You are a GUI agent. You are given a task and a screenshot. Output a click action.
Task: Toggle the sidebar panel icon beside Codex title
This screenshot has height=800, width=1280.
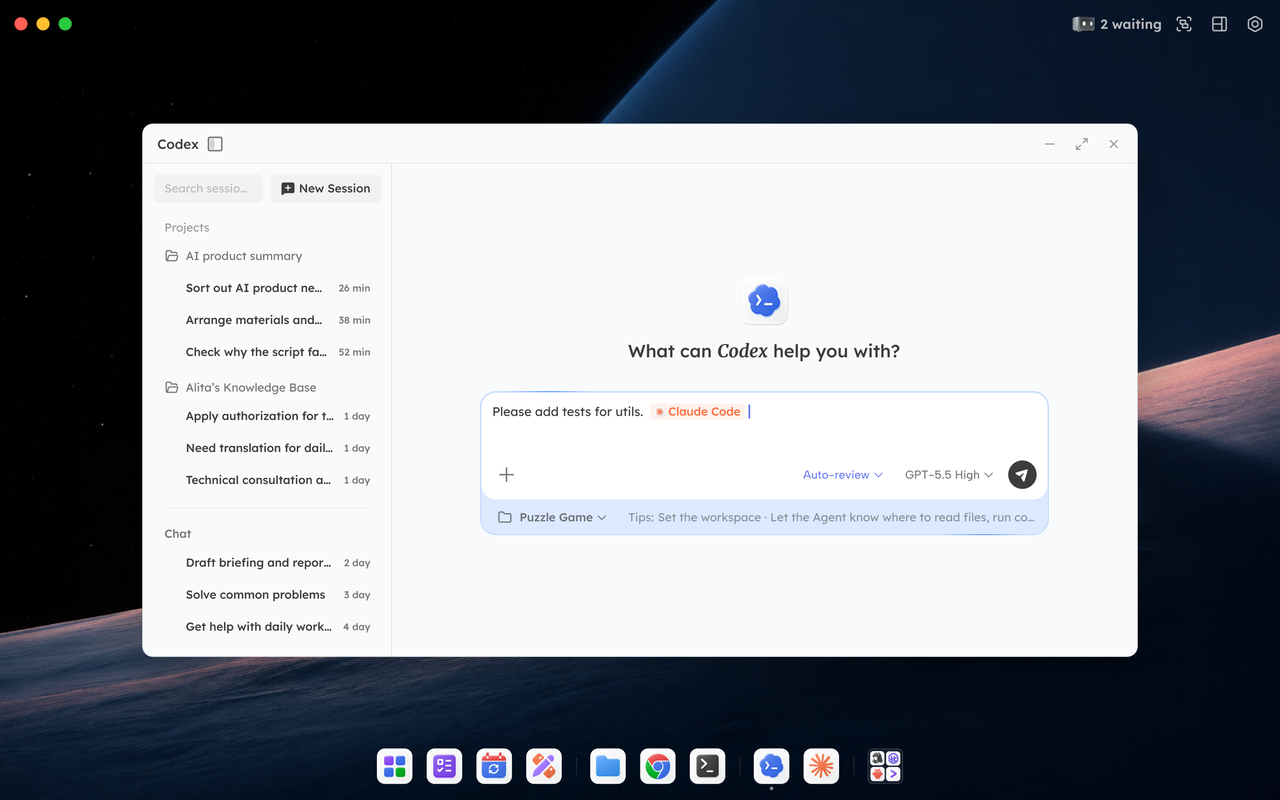tap(215, 144)
